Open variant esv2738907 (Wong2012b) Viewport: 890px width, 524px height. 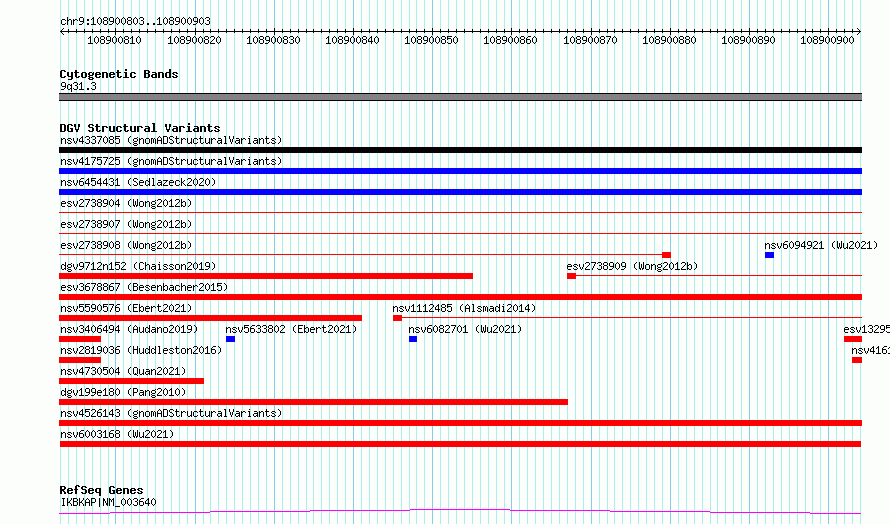coord(126,224)
